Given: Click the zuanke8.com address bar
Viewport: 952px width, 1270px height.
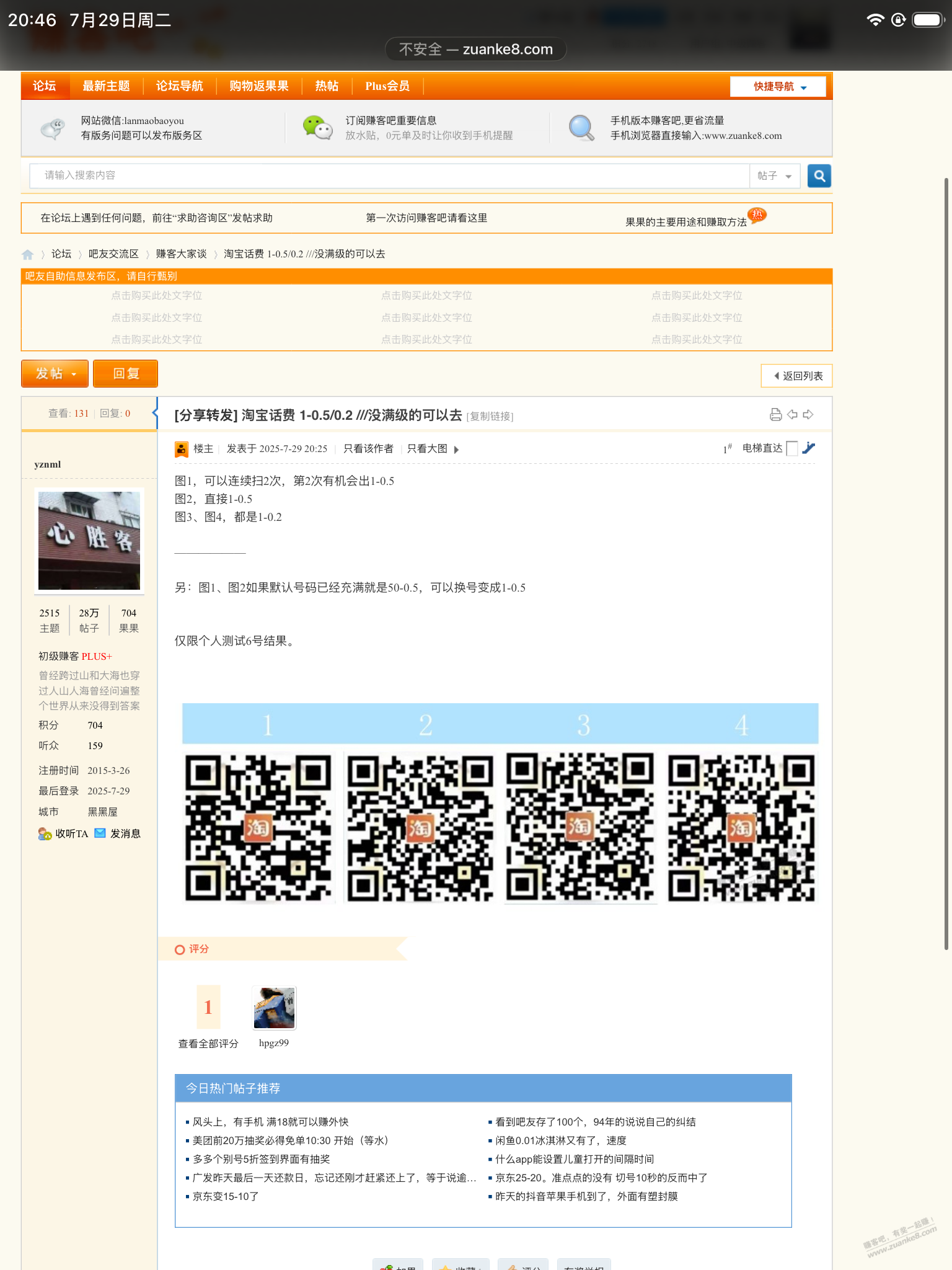Looking at the screenshot, I should pyautogui.click(x=476, y=49).
